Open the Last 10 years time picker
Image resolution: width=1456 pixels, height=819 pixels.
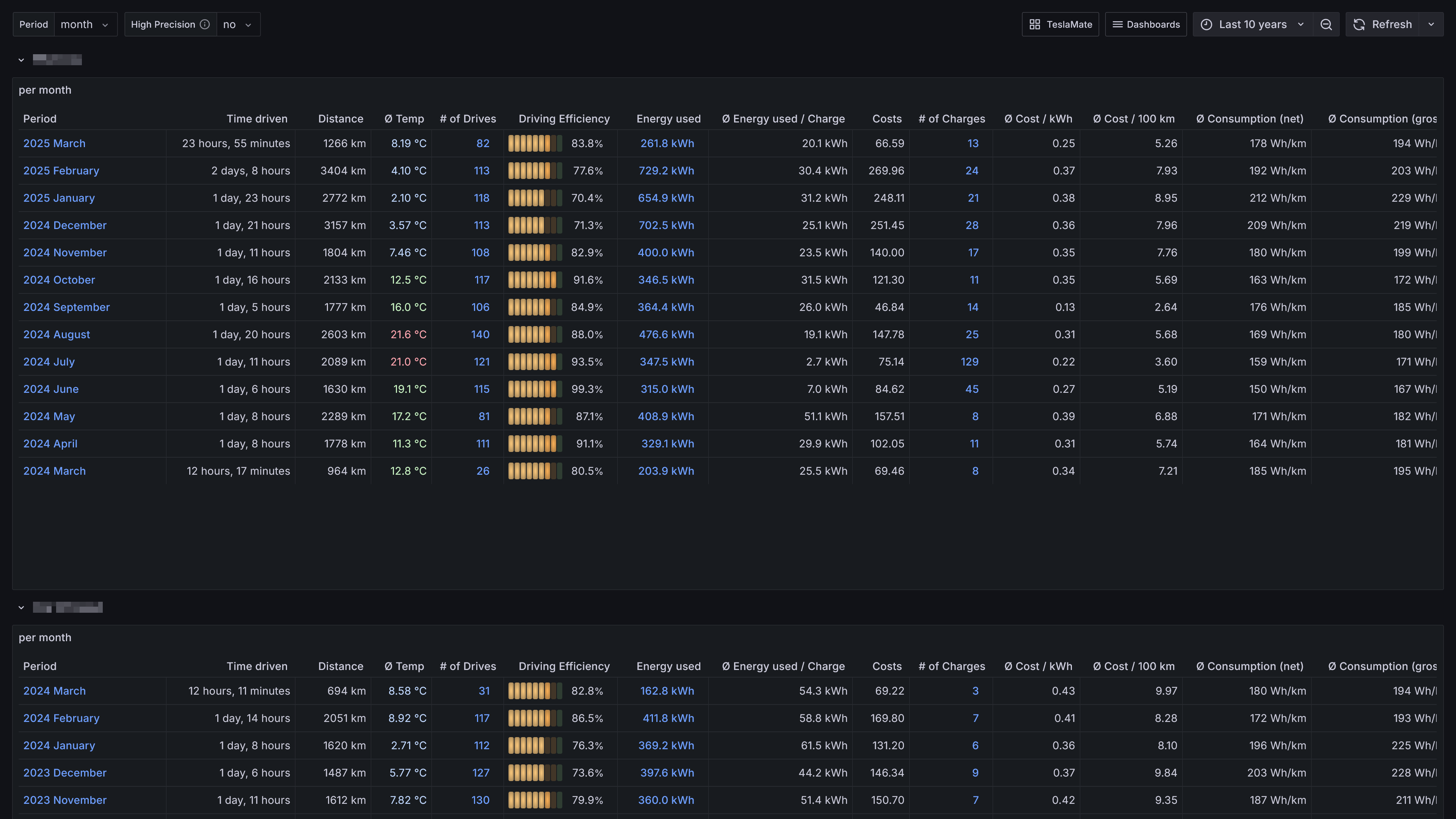point(1252,24)
